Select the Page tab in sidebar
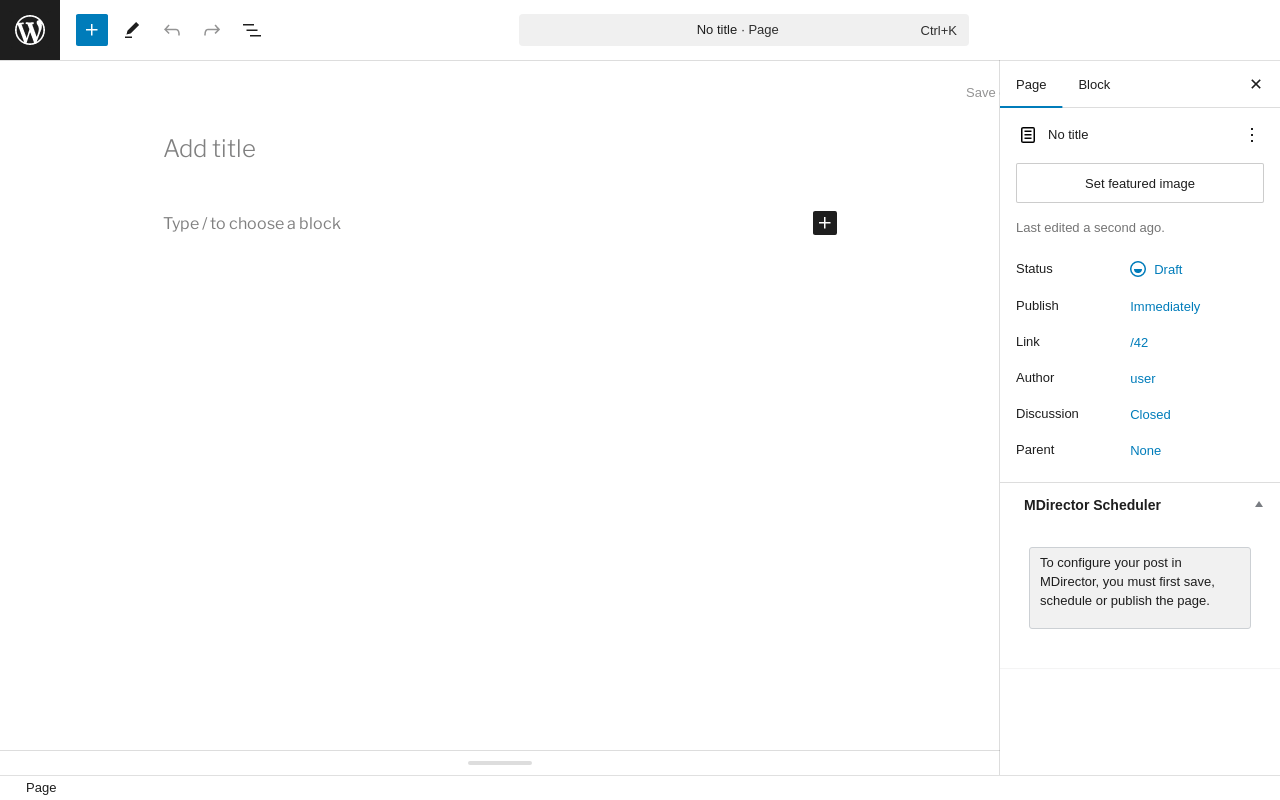The image size is (1280, 800). click(1031, 84)
